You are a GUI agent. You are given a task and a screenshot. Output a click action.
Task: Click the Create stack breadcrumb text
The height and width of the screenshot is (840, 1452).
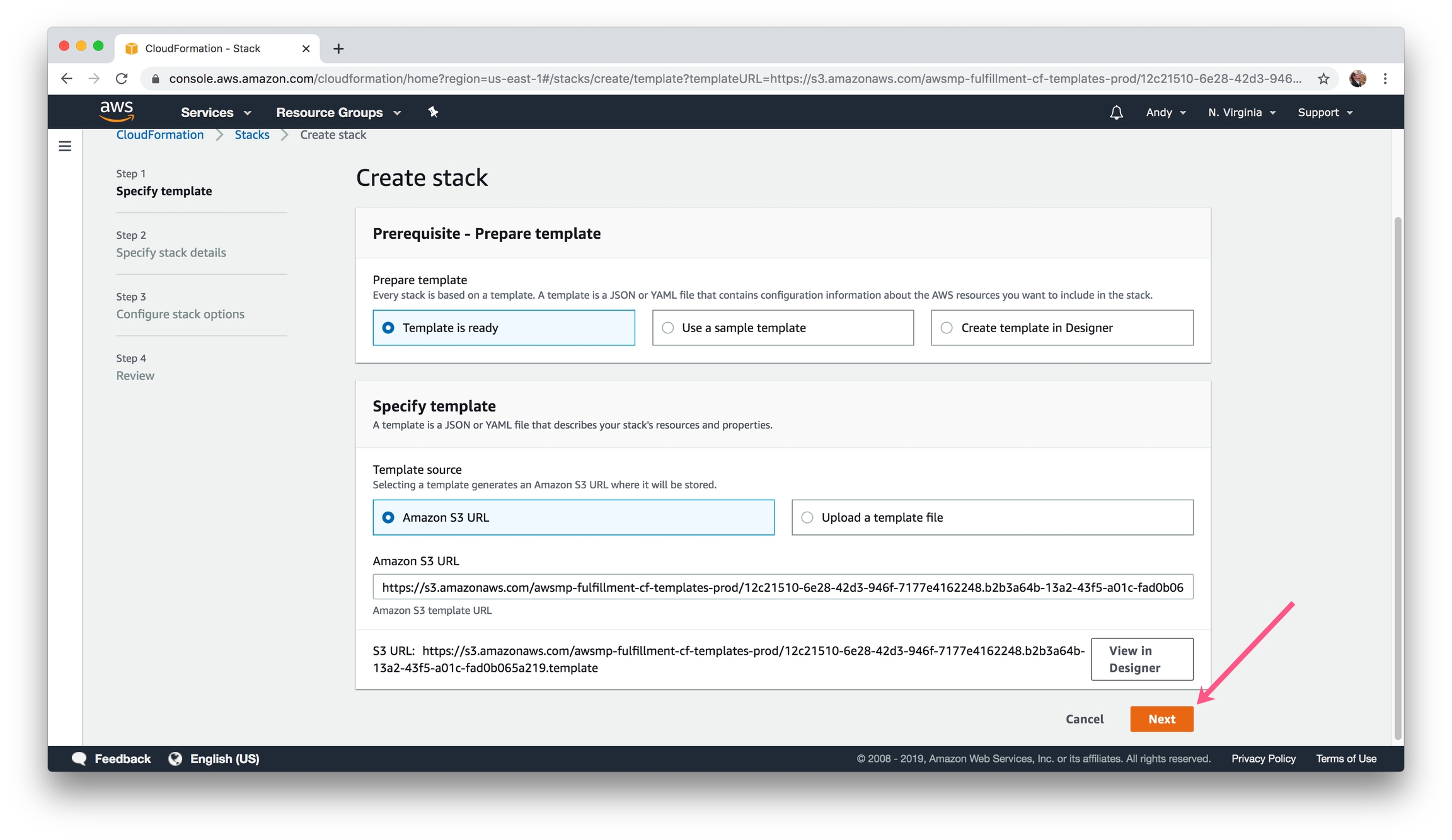click(x=333, y=135)
